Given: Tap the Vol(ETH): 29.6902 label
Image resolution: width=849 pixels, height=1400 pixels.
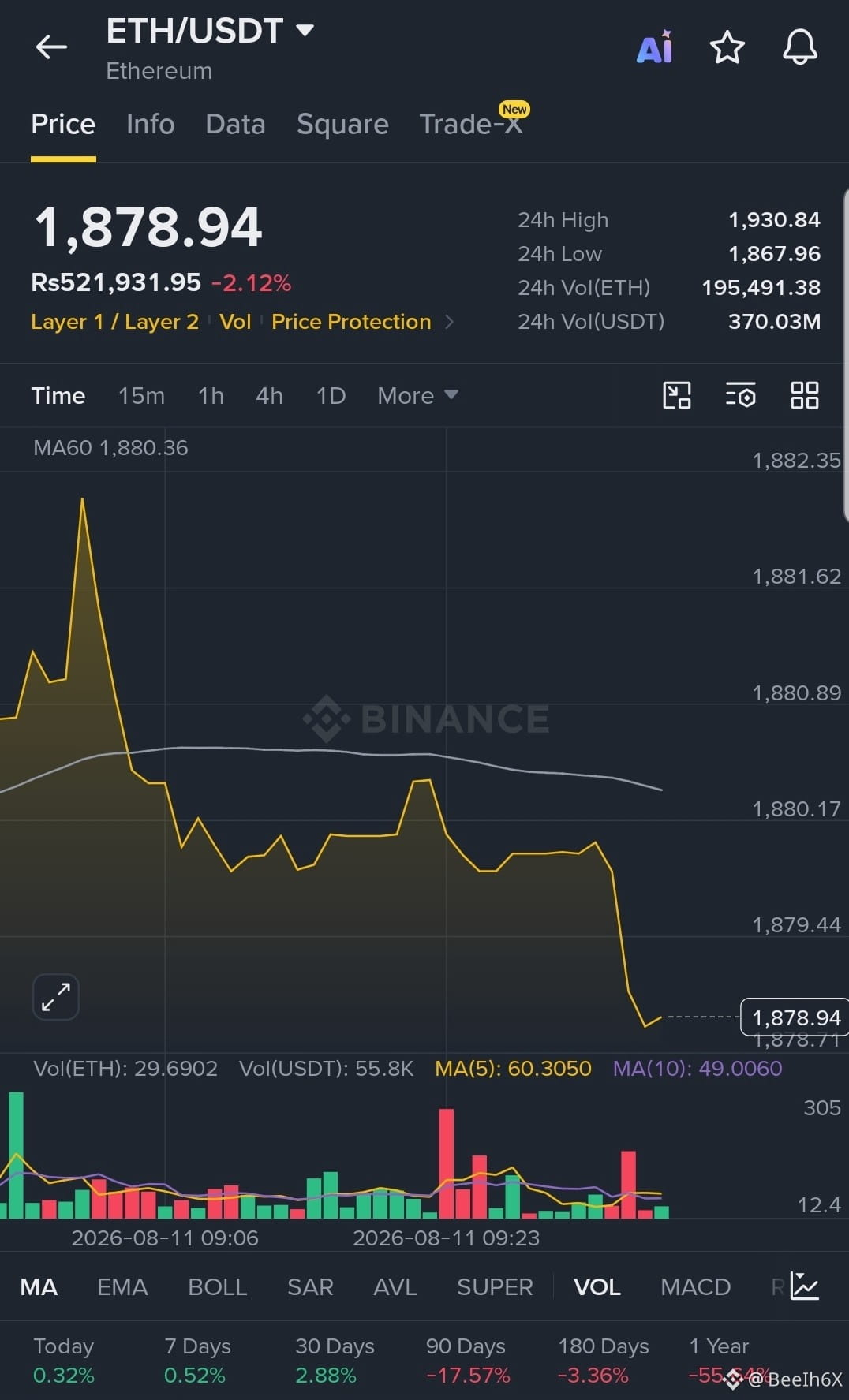Looking at the screenshot, I should [125, 1069].
